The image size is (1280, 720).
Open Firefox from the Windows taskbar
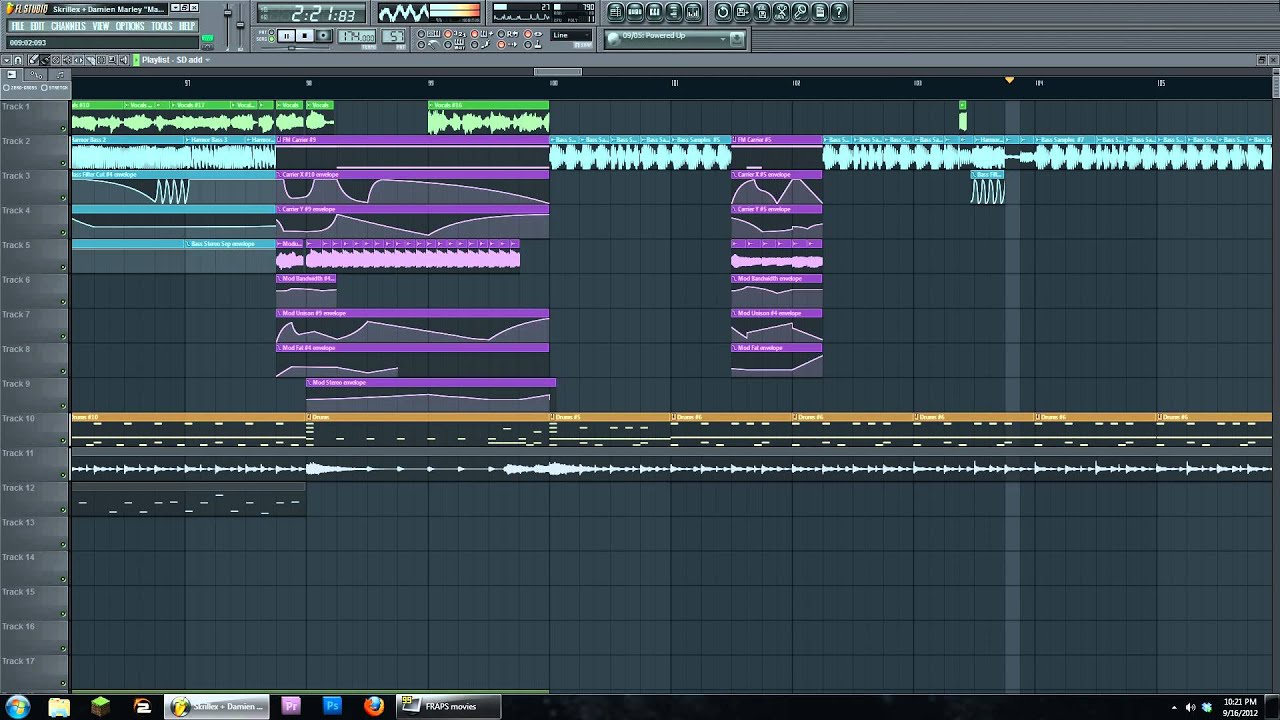(373, 706)
